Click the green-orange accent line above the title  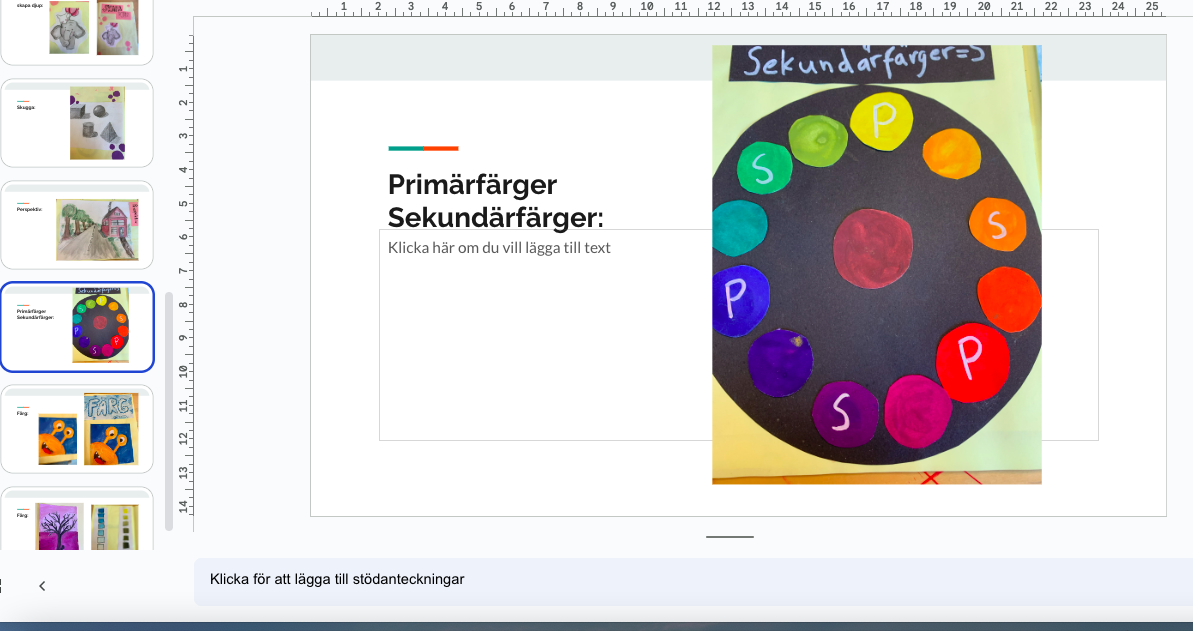point(421,148)
